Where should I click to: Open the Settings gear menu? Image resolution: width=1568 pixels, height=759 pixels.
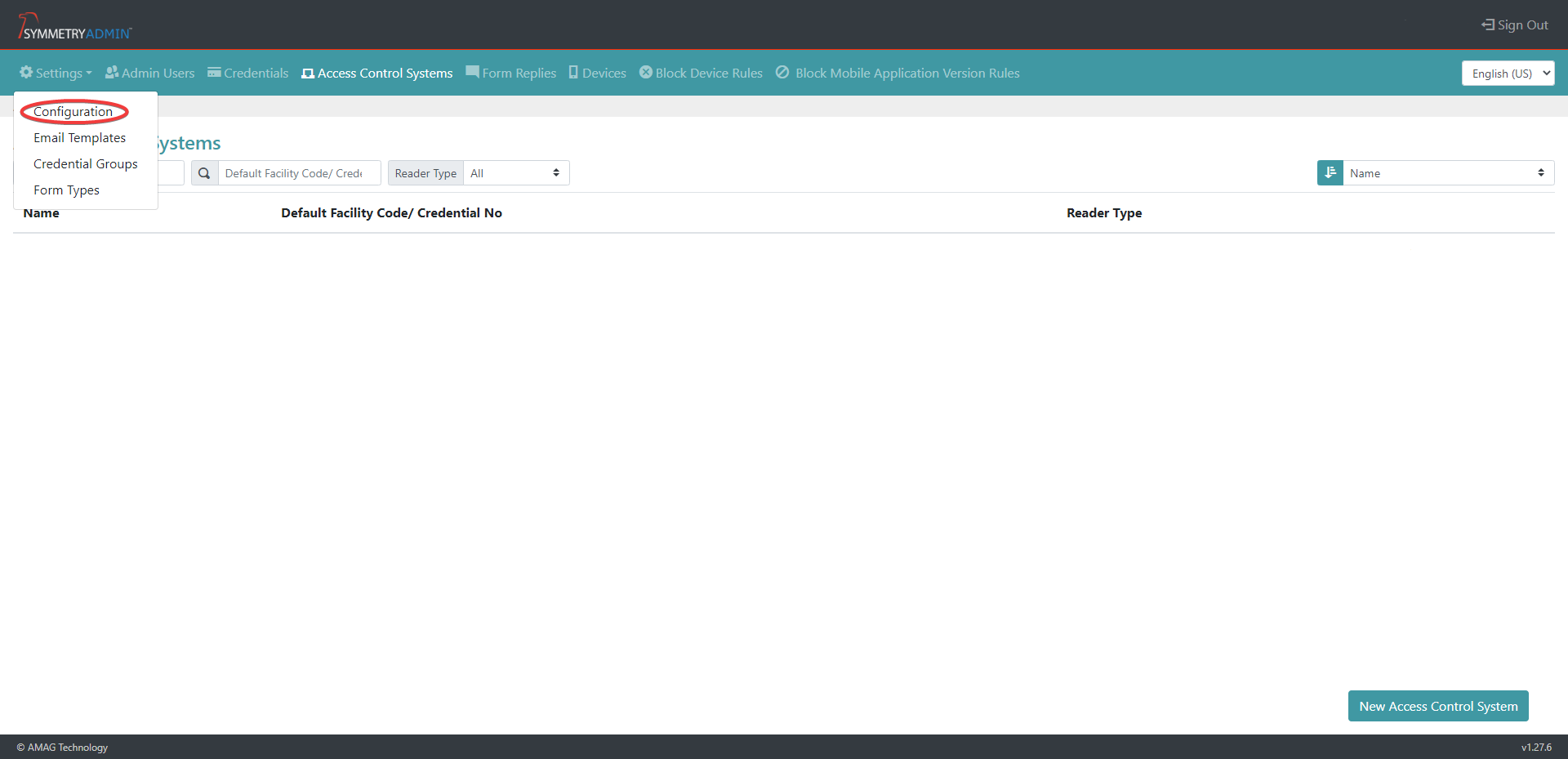(x=56, y=73)
